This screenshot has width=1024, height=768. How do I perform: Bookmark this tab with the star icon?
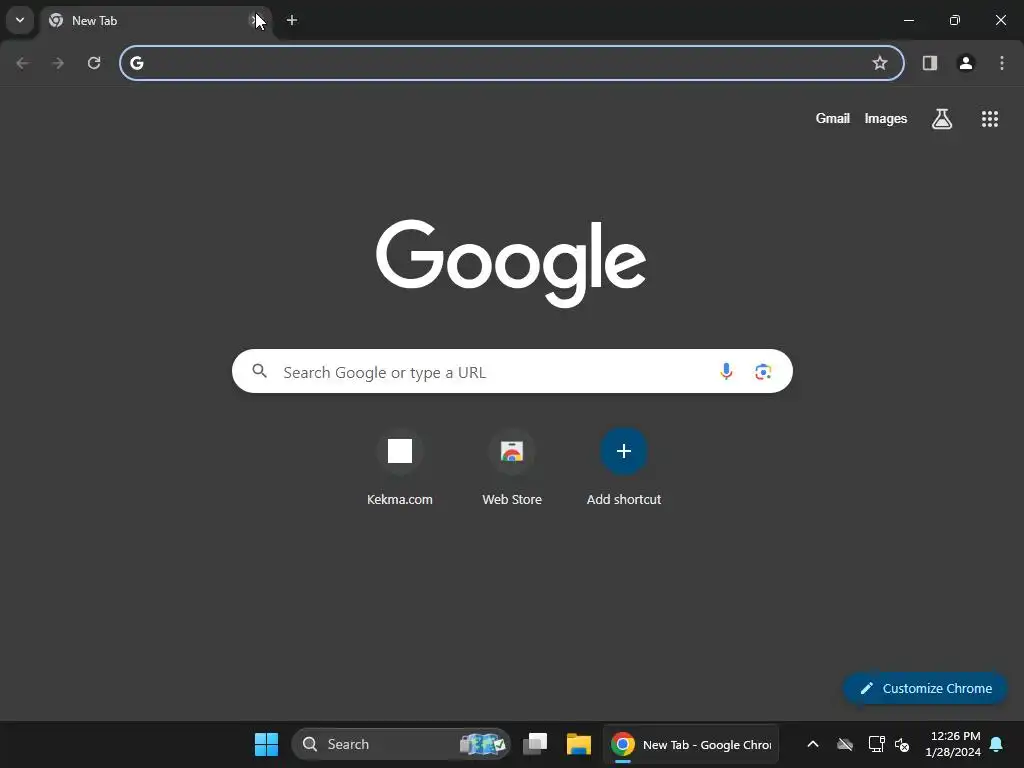(880, 63)
